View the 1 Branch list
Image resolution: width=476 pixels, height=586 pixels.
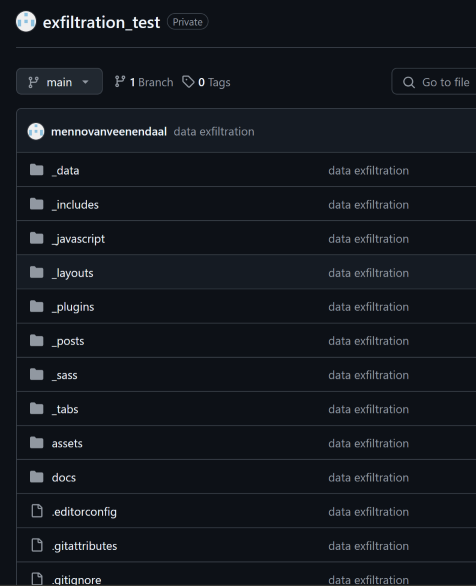tap(144, 82)
